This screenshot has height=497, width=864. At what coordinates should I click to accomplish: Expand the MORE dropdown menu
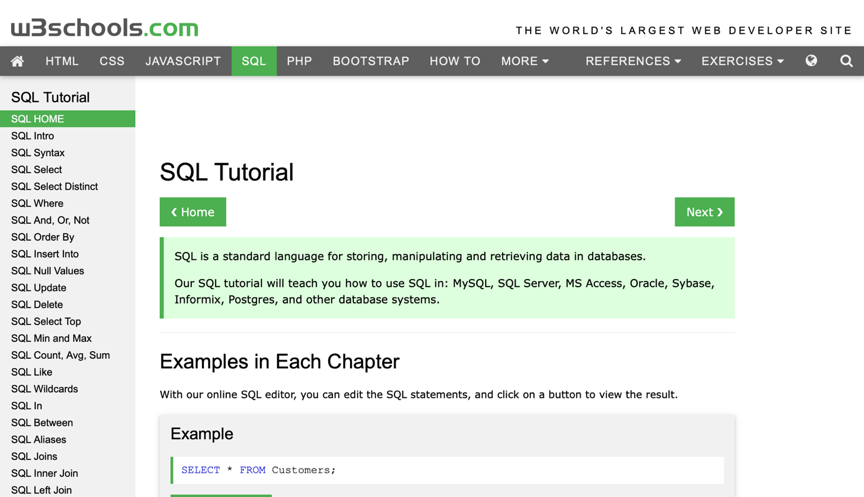(x=525, y=61)
